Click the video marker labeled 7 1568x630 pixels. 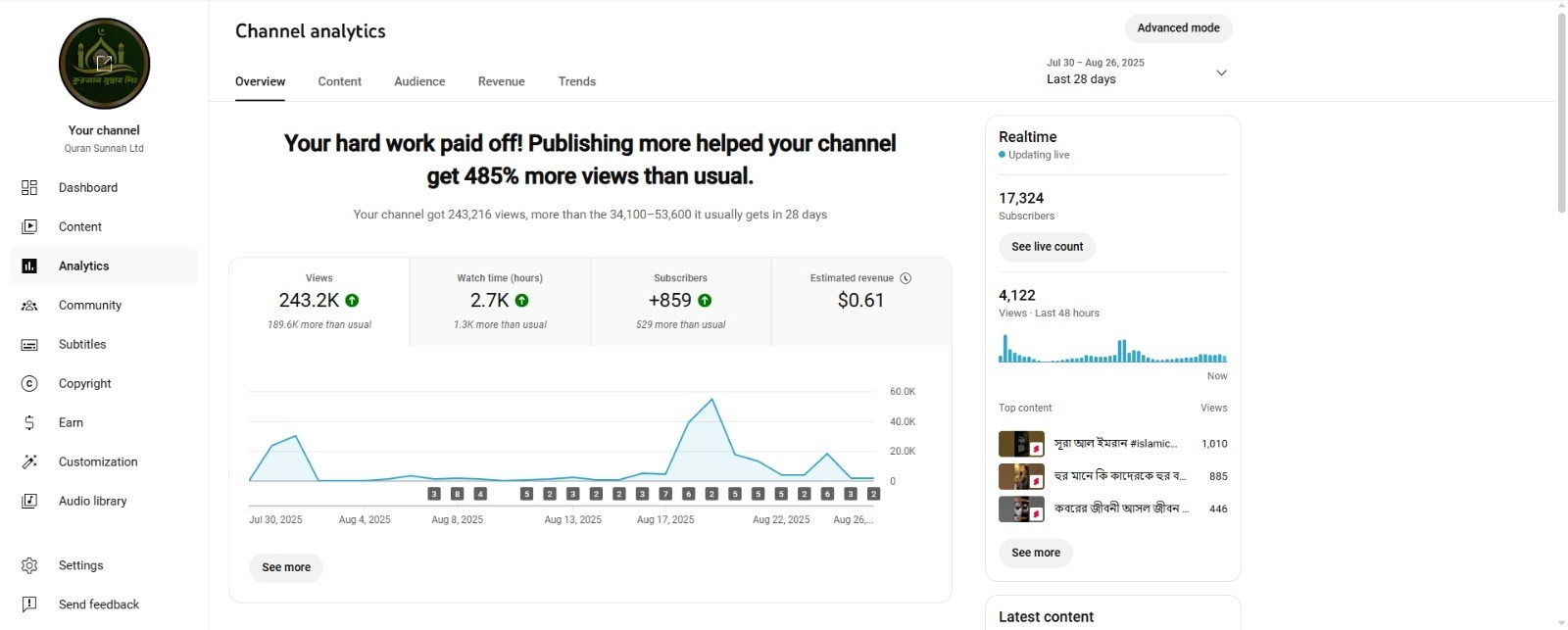665,494
